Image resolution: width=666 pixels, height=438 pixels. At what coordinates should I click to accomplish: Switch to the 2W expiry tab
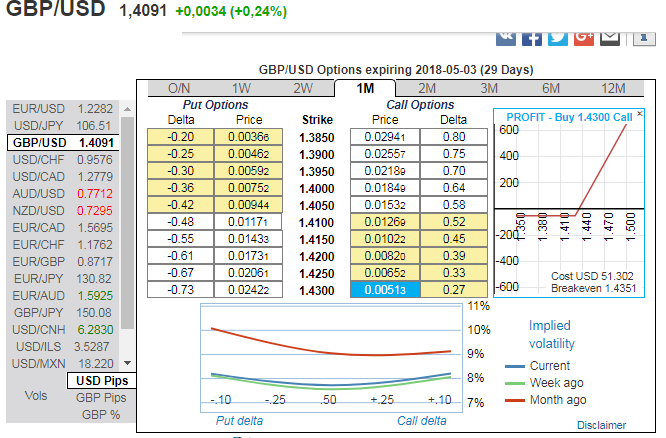click(303, 88)
